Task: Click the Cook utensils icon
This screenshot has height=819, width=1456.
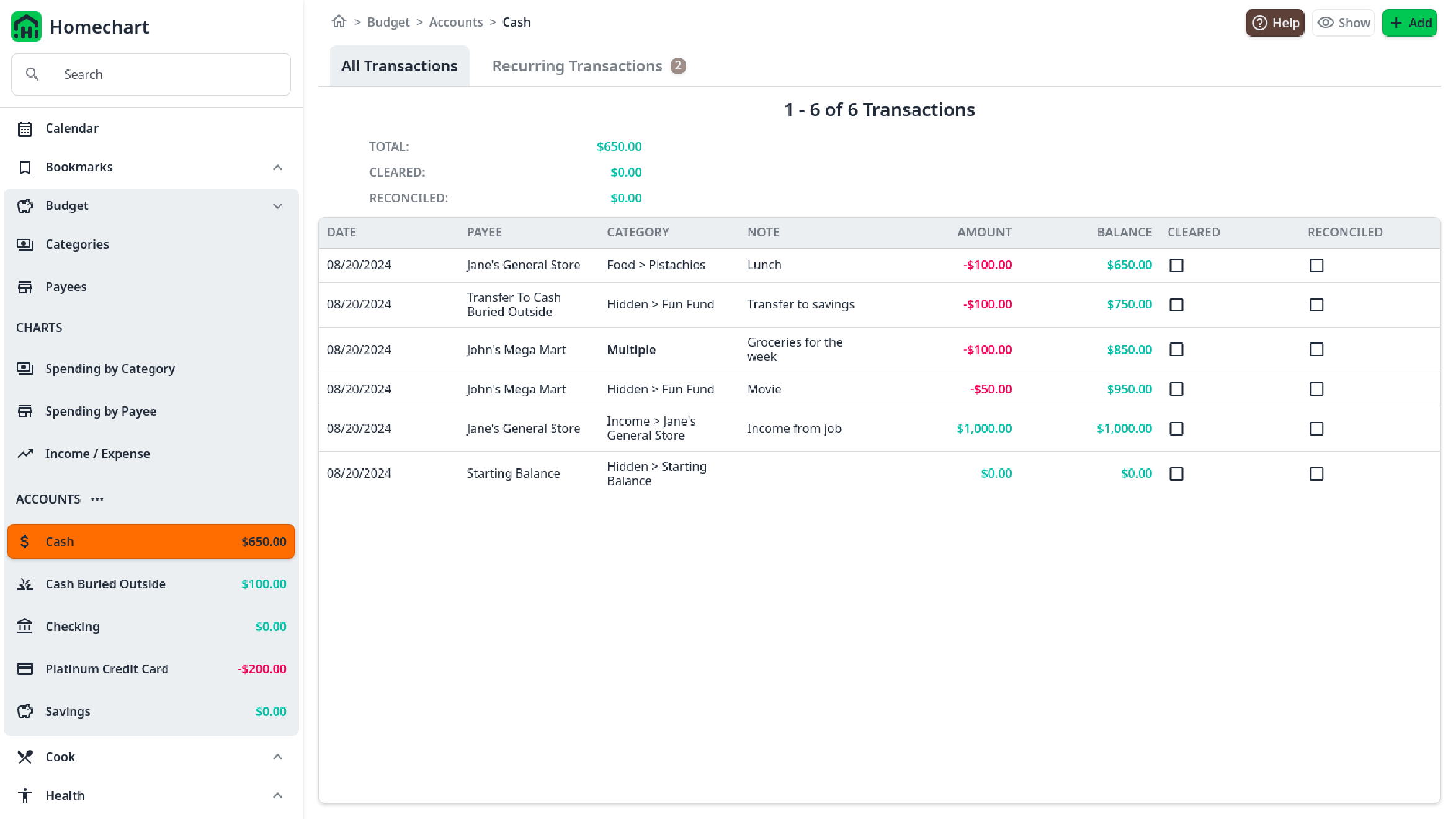Action: click(x=25, y=757)
